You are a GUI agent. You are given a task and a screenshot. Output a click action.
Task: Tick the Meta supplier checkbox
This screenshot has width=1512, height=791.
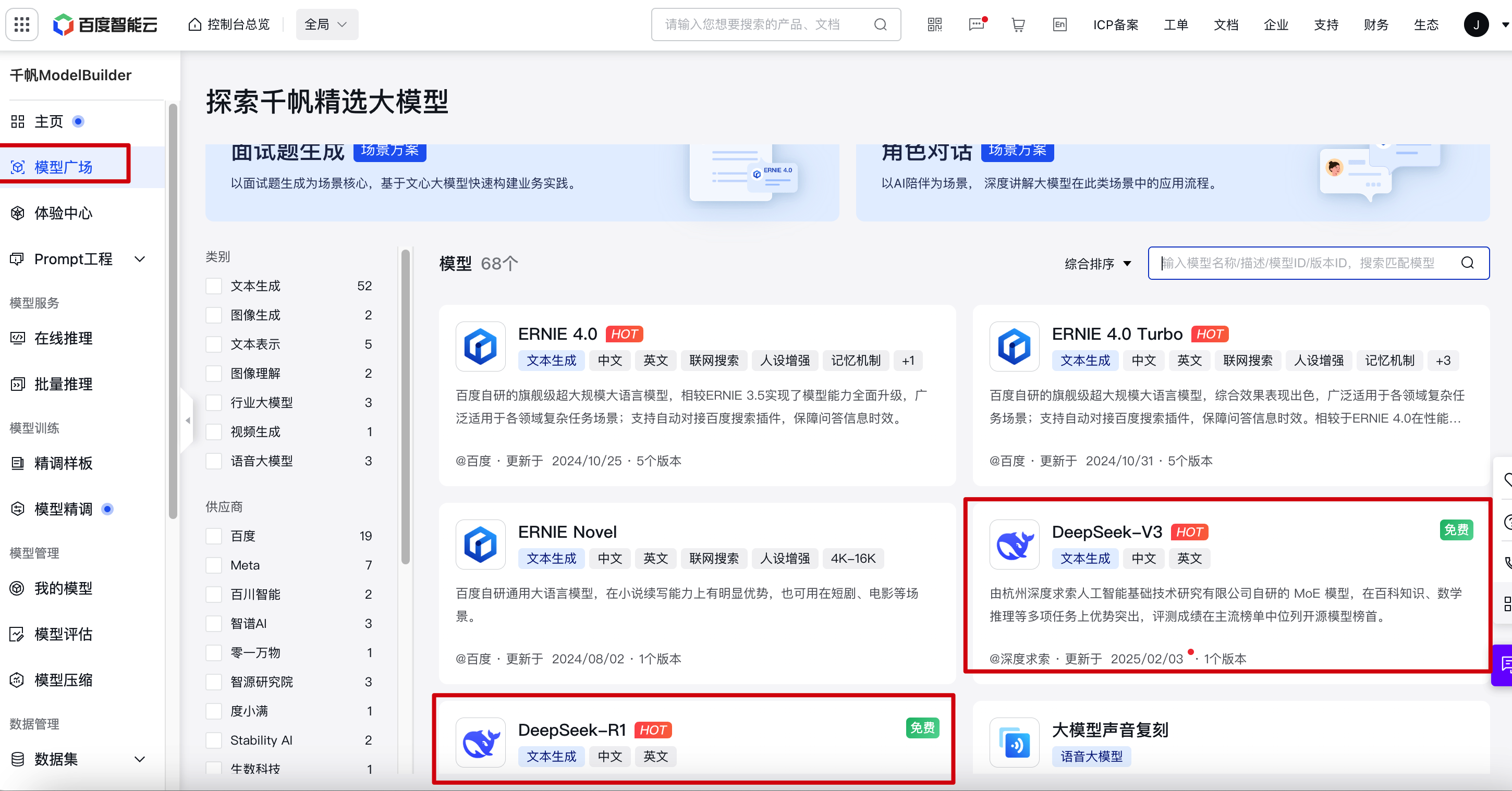214,565
